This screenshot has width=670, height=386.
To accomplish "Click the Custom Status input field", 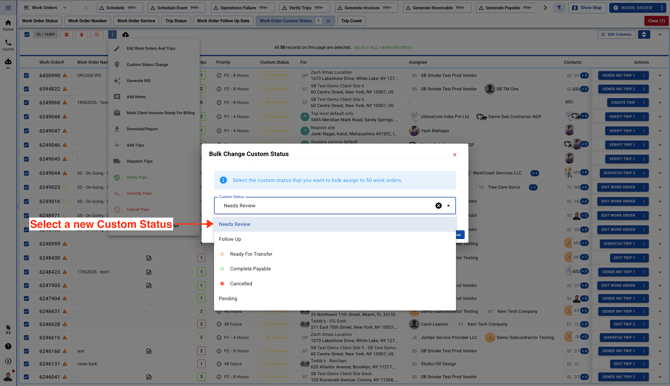I will (x=335, y=206).
